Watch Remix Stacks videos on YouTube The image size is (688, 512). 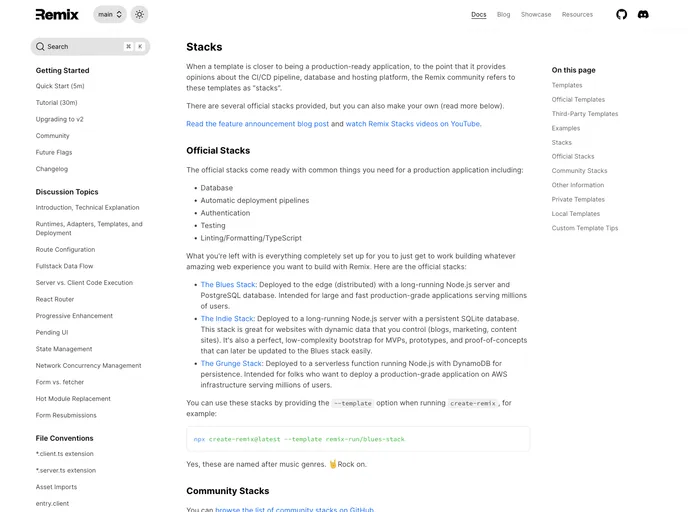click(413, 124)
